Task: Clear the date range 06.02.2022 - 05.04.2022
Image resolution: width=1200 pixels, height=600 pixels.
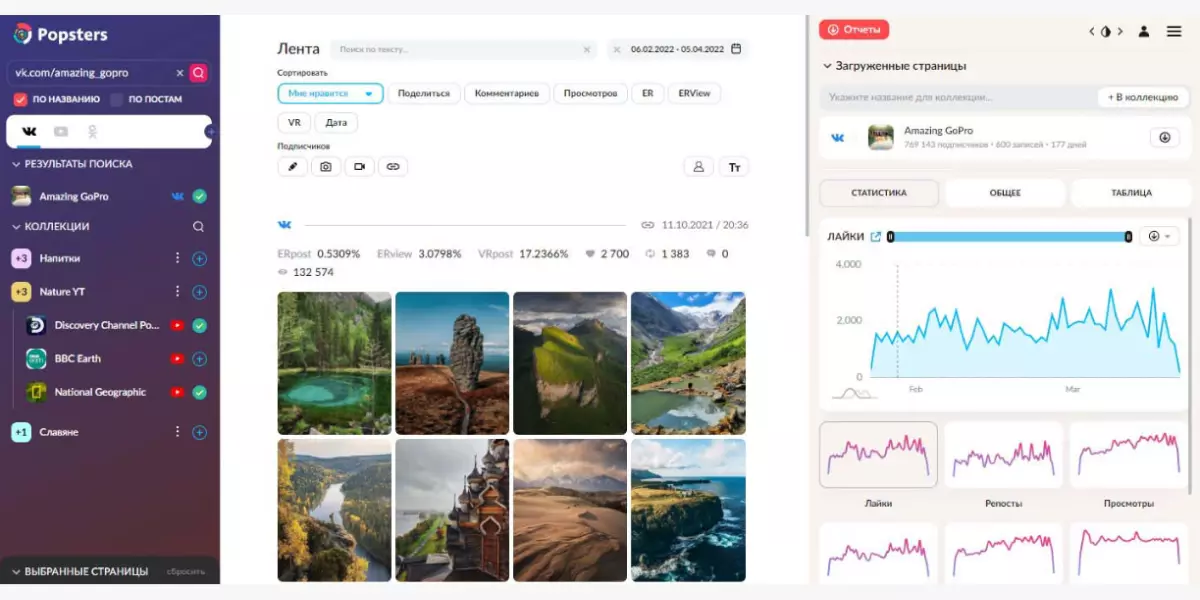Action: click(616, 49)
